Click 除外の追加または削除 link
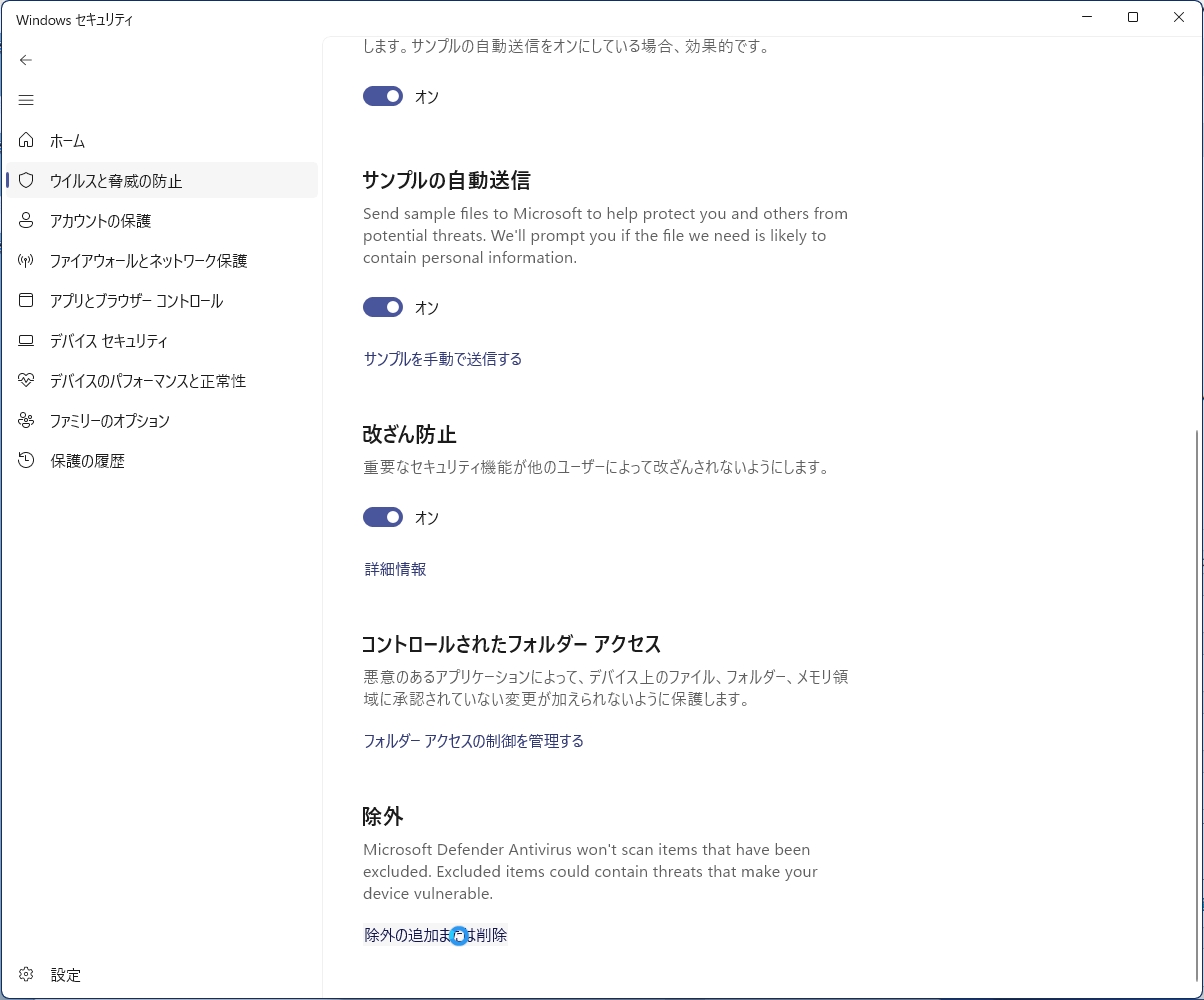The width and height of the screenshot is (1204, 1000). (x=436, y=935)
